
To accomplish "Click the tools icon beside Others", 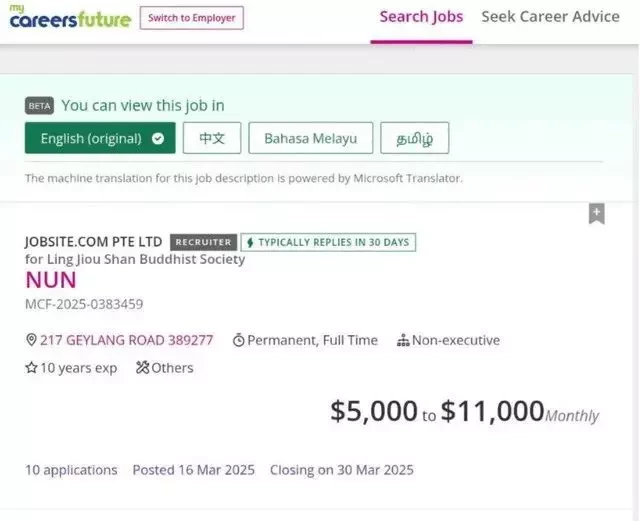I will click(142, 367).
